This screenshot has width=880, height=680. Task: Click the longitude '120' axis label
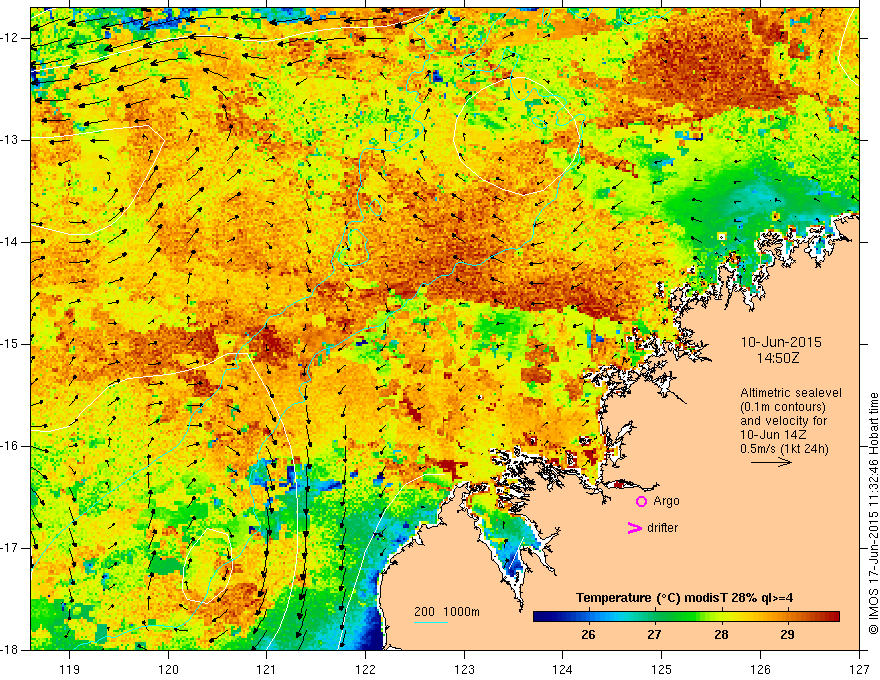click(x=168, y=669)
